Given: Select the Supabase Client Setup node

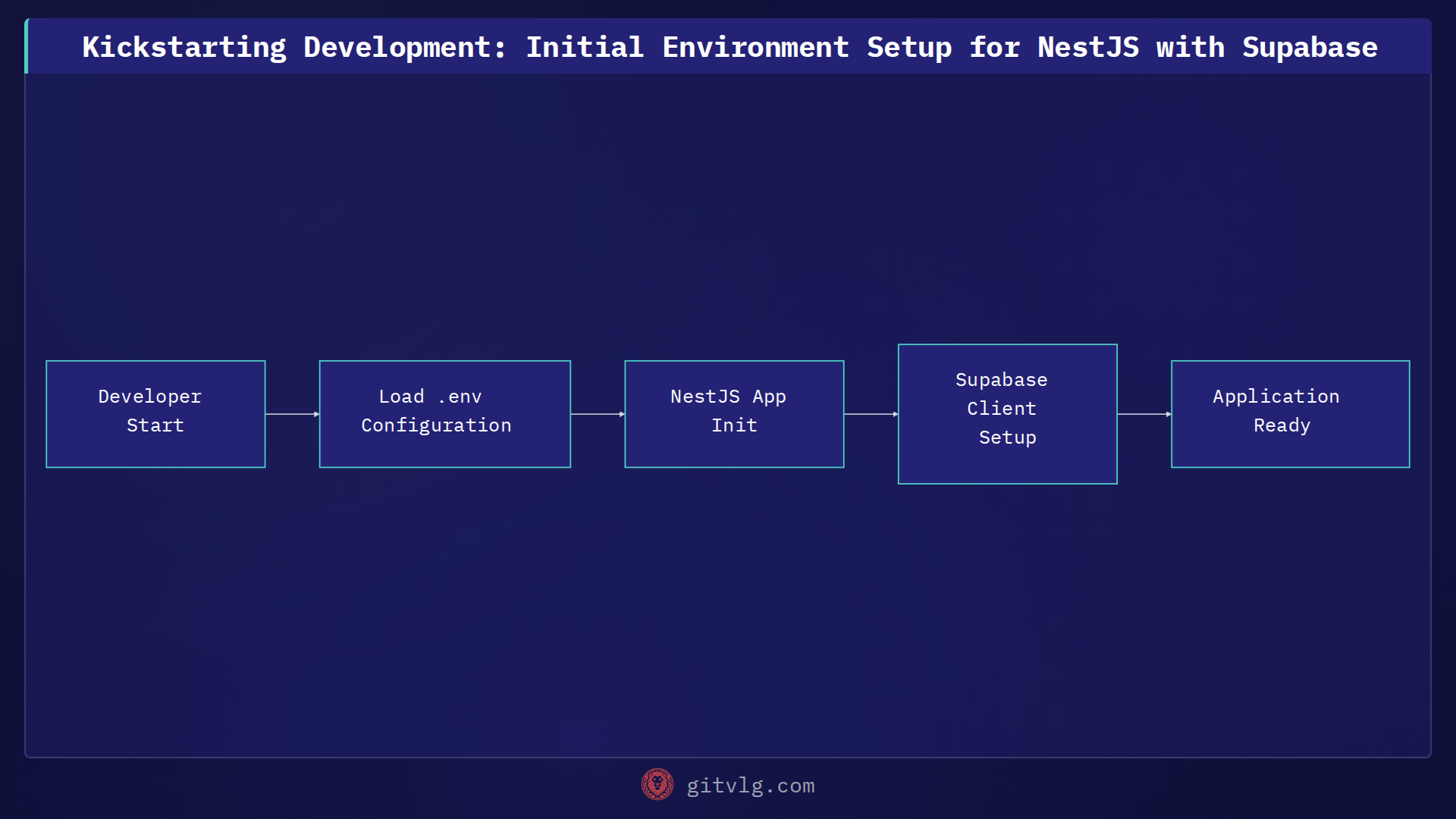Looking at the screenshot, I should (x=1008, y=414).
